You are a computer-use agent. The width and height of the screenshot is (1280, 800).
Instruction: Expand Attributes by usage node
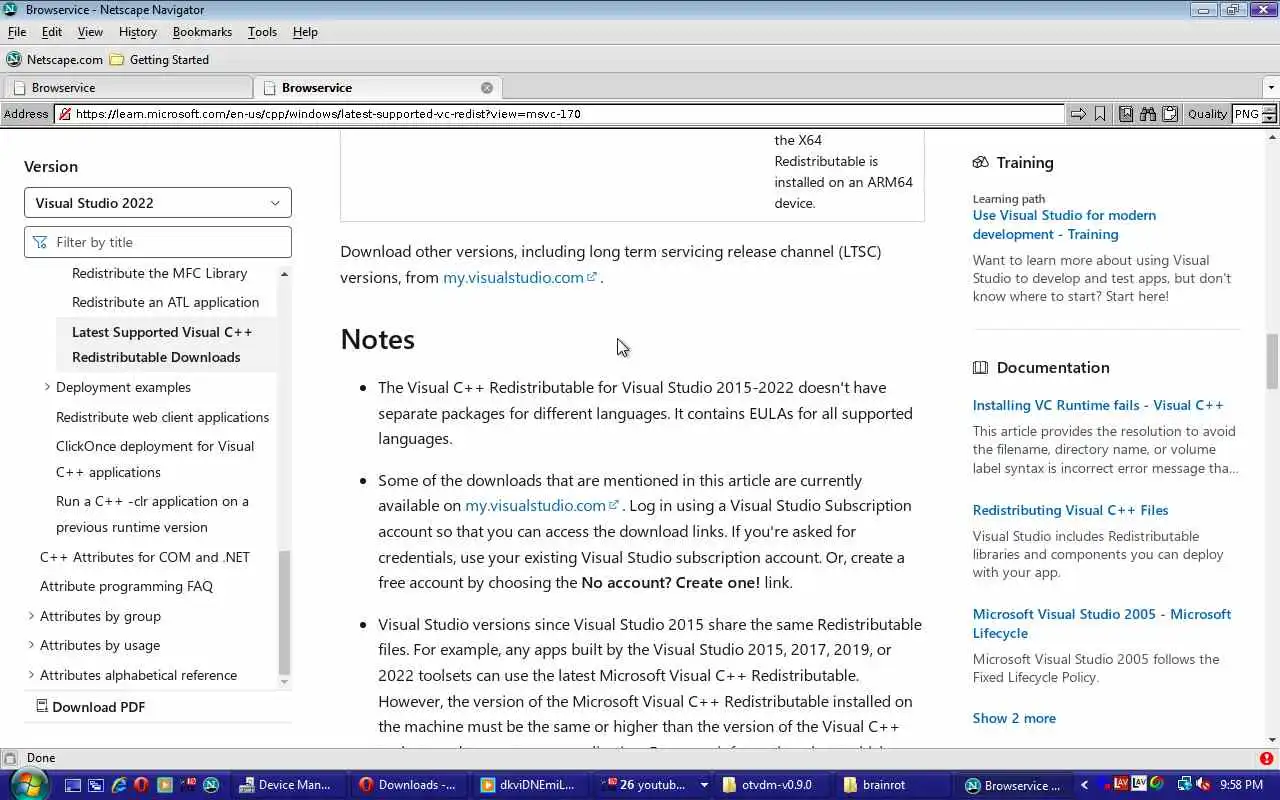pyautogui.click(x=31, y=645)
